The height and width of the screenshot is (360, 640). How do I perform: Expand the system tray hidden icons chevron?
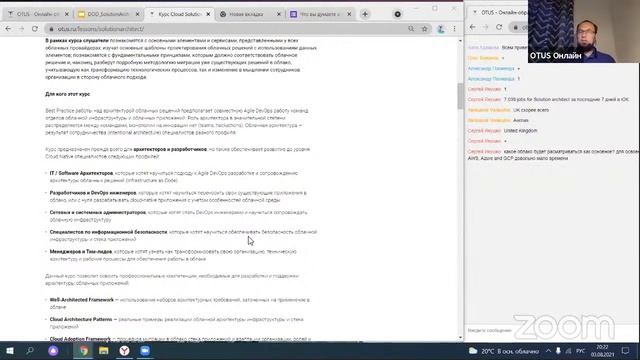click(548, 351)
